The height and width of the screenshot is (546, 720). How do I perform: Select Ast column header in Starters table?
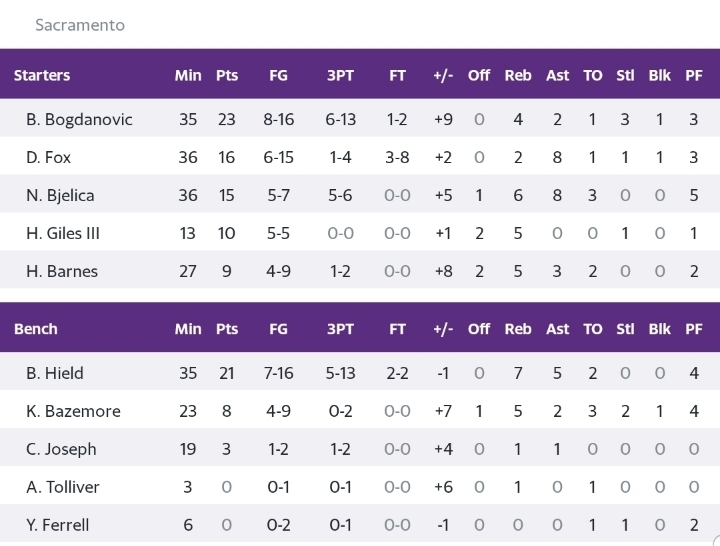coord(557,75)
